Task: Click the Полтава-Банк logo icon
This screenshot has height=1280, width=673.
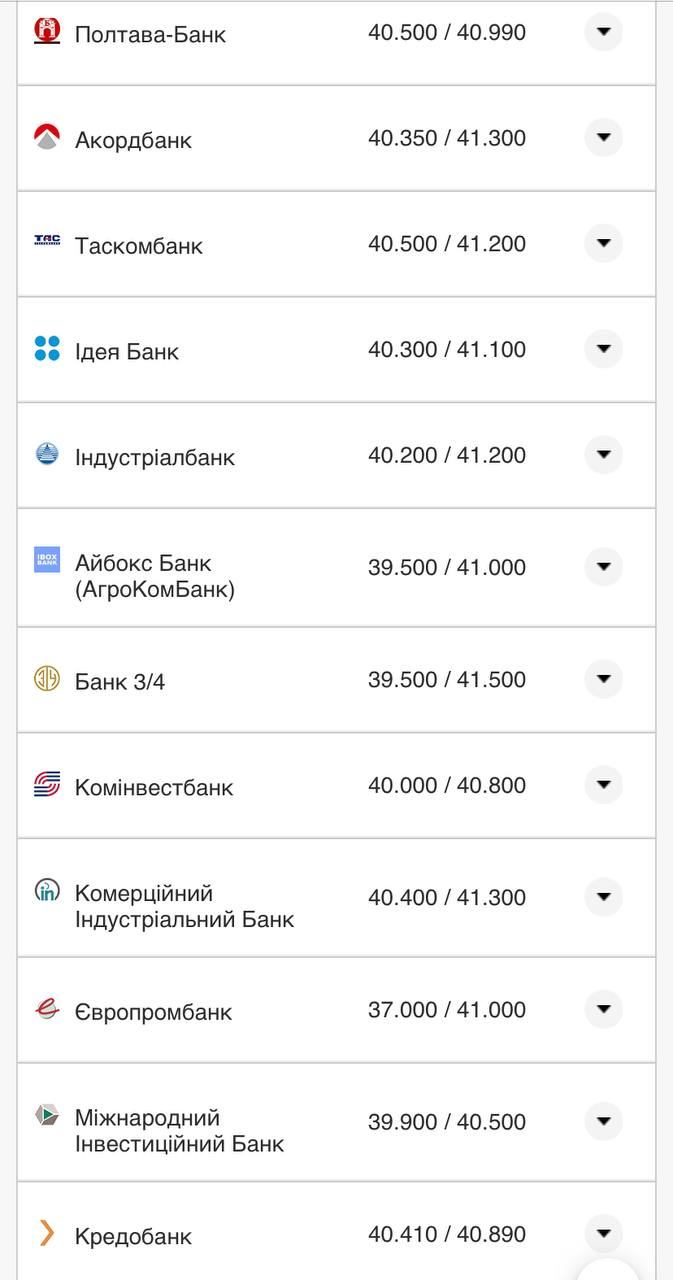Action: 47,31
